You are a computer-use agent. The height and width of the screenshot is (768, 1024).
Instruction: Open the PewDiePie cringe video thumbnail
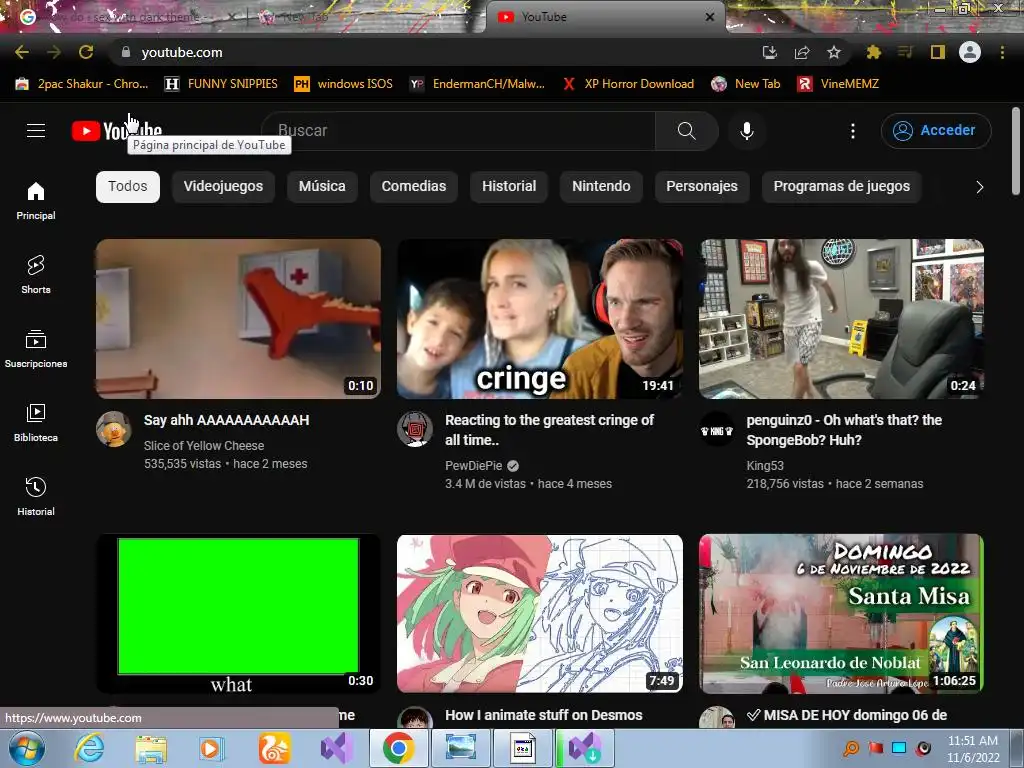click(540, 319)
